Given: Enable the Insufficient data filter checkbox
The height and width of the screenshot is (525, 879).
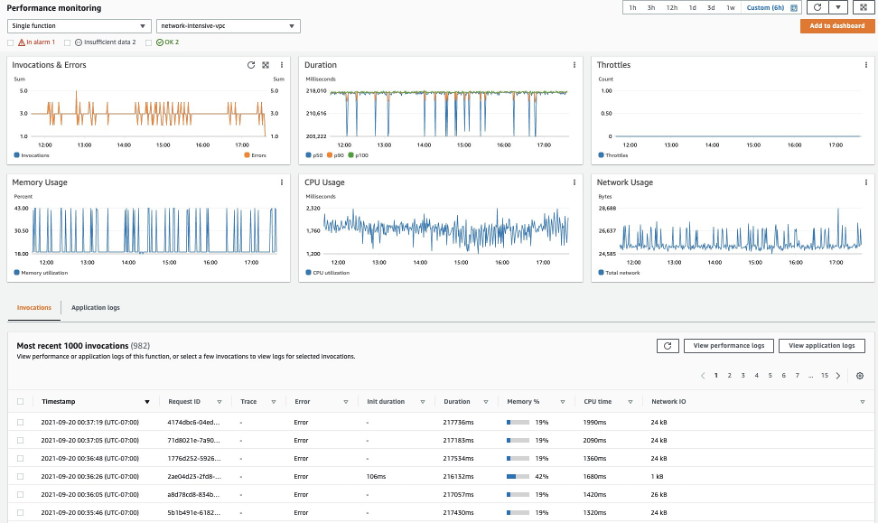Looking at the screenshot, I should tap(67, 43).
